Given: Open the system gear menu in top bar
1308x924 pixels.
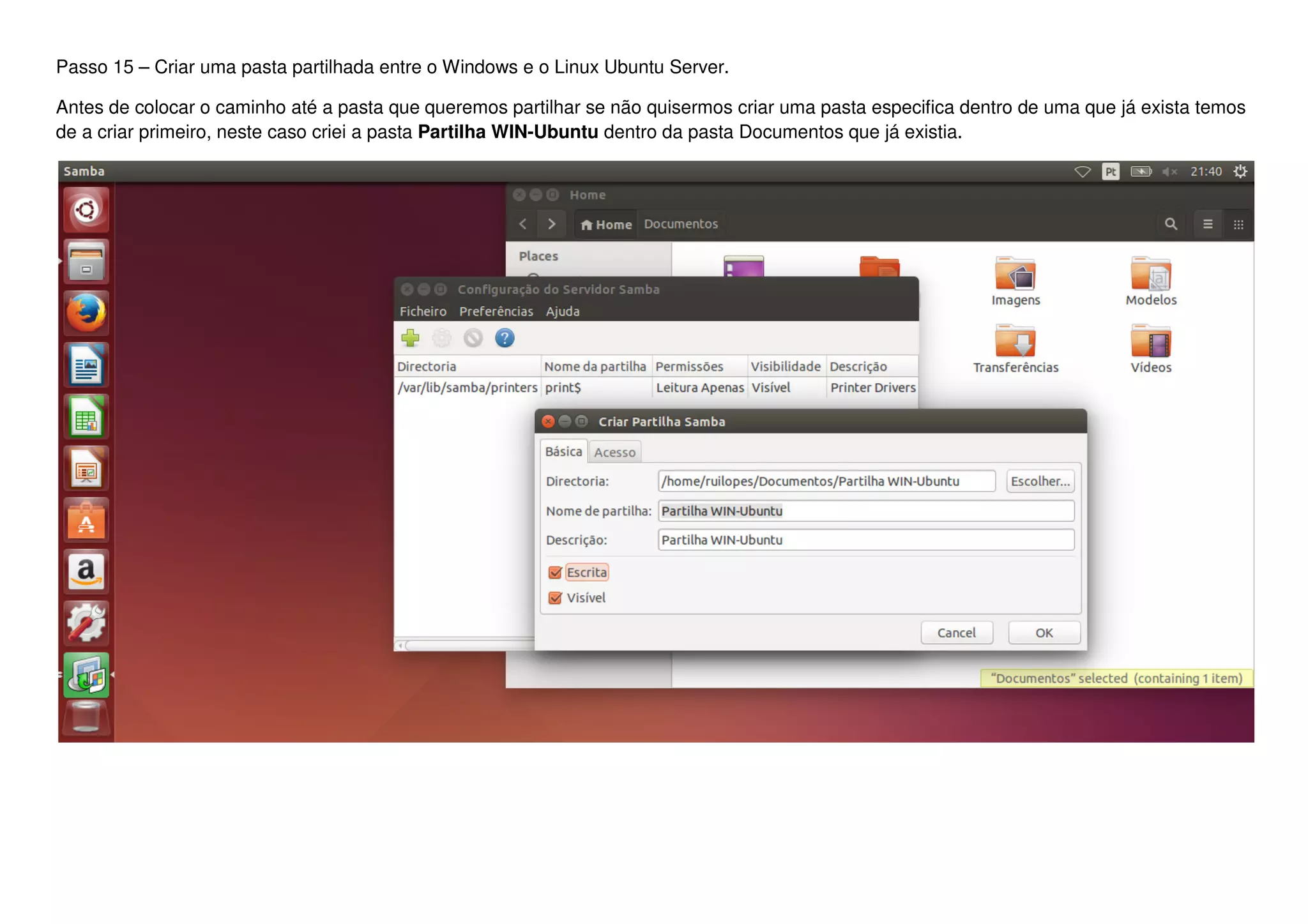Looking at the screenshot, I should tap(1240, 171).
